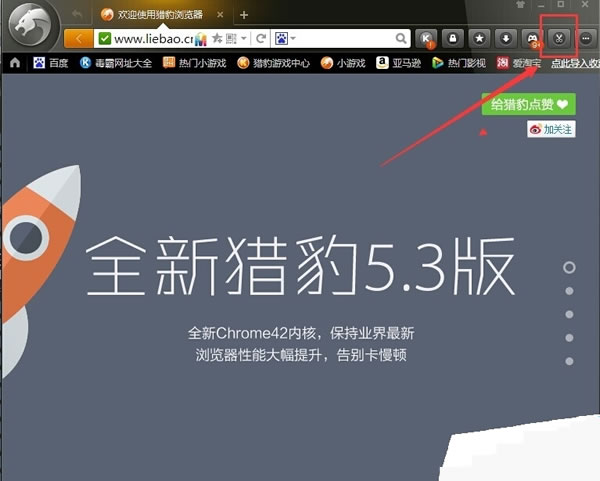Select the 欢迎使用猎豹浏览器 tab
This screenshot has width=600, height=481.
click(159, 15)
